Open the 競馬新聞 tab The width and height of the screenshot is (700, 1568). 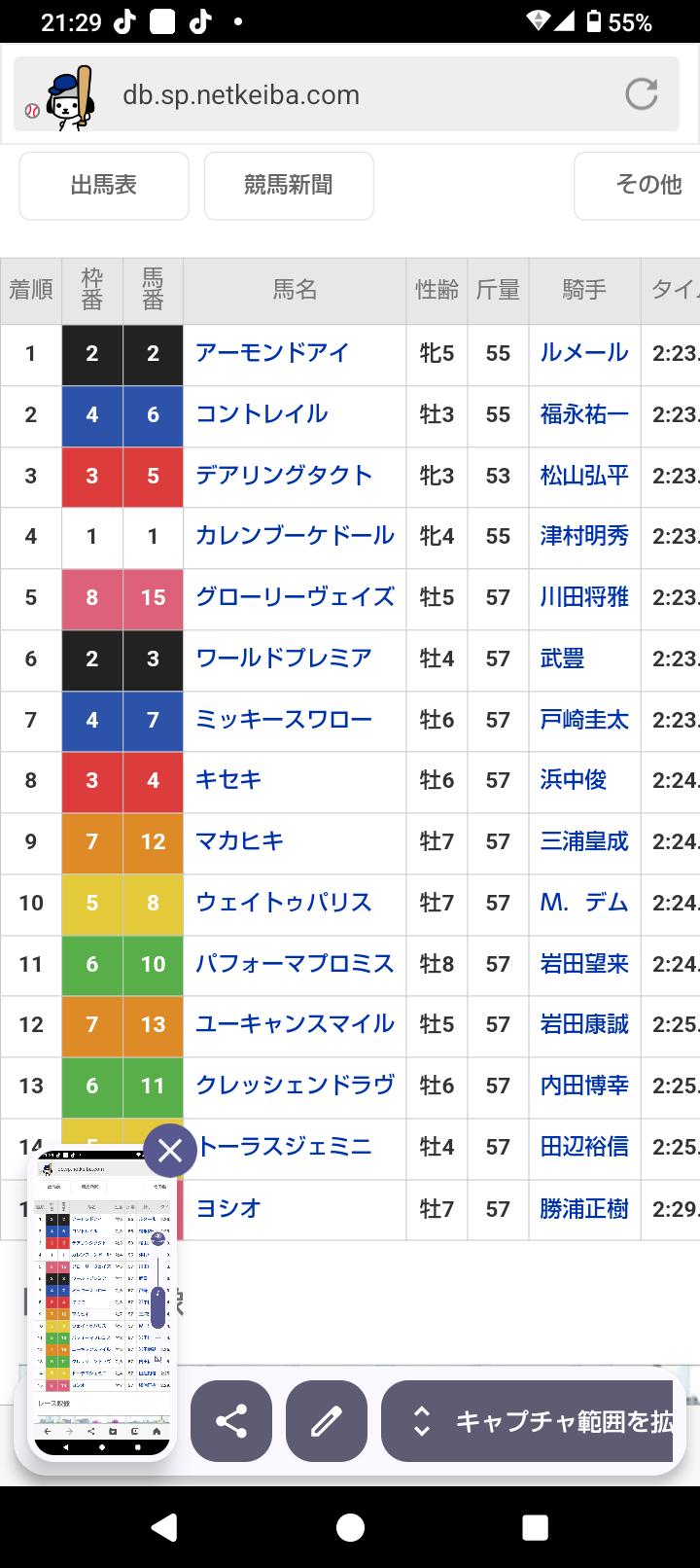coord(289,185)
